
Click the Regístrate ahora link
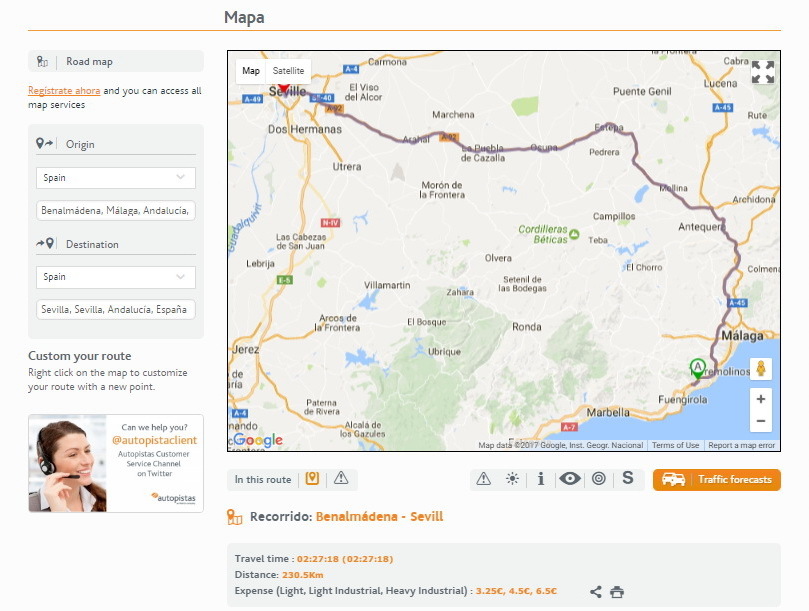[64, 91]
